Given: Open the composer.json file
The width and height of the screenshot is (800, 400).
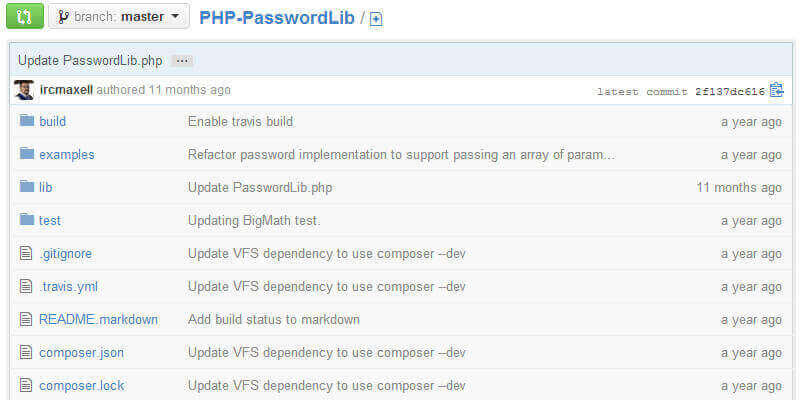Looking at the screenshot, I should (x=81, y=352).
